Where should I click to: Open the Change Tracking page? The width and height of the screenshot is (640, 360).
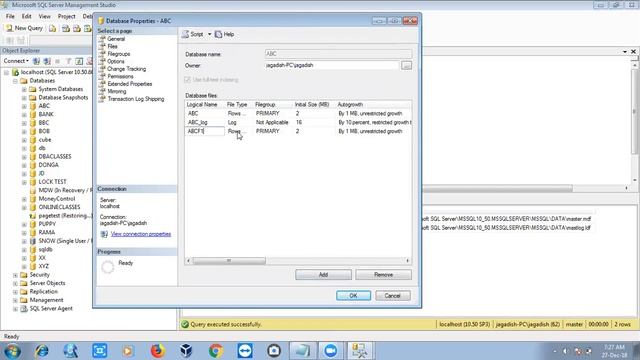click(127, 69)
